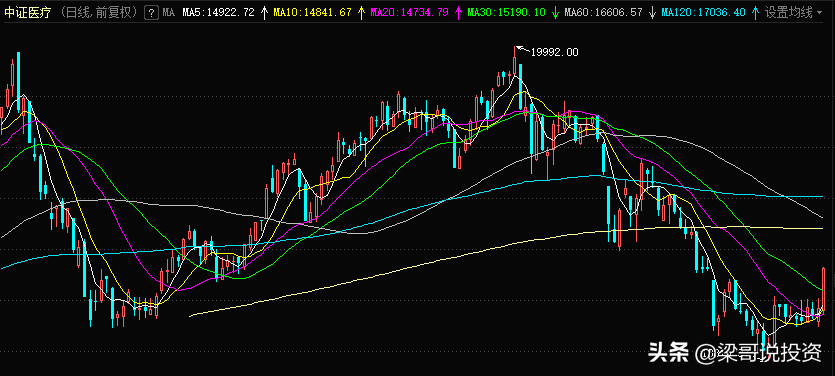Screen dimensions: 835x376
Task: Click the white MA5 up arrow
Action: 264,12
